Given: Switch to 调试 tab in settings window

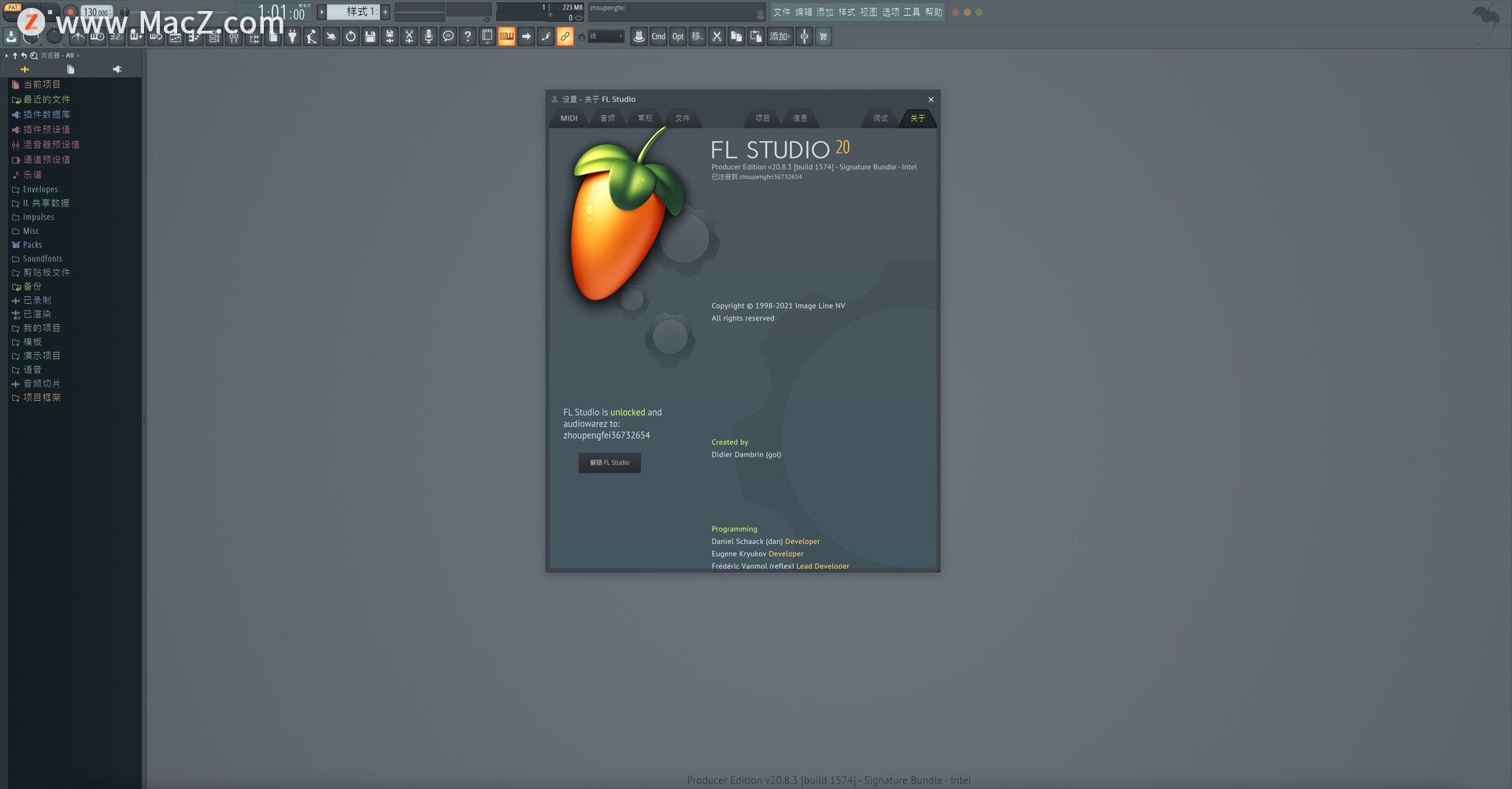Looking at the screenshot, I should pos(880,118).
